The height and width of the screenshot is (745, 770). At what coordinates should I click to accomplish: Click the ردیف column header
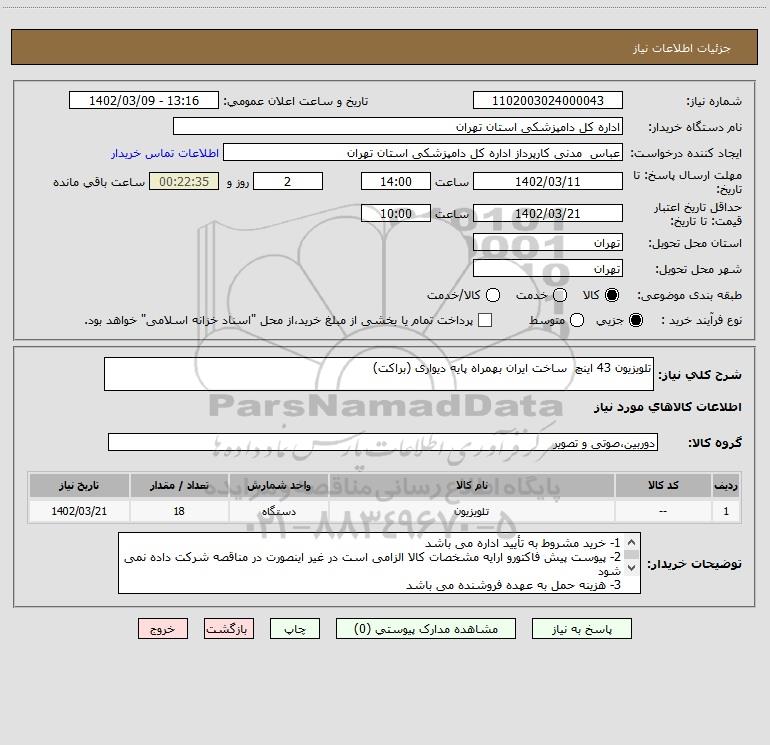click(726, 485)
